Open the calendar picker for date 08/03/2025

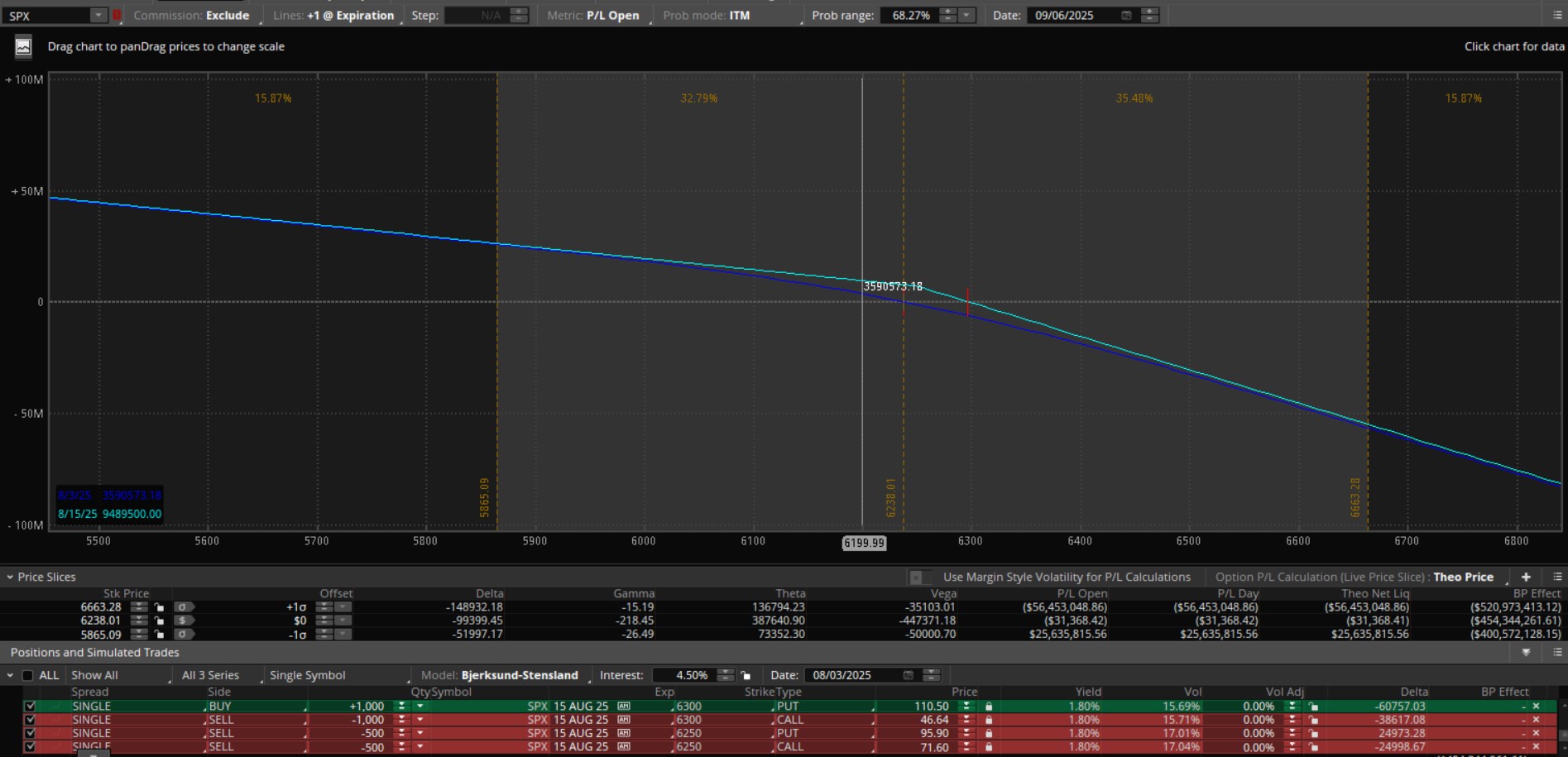tap(908, 675)
